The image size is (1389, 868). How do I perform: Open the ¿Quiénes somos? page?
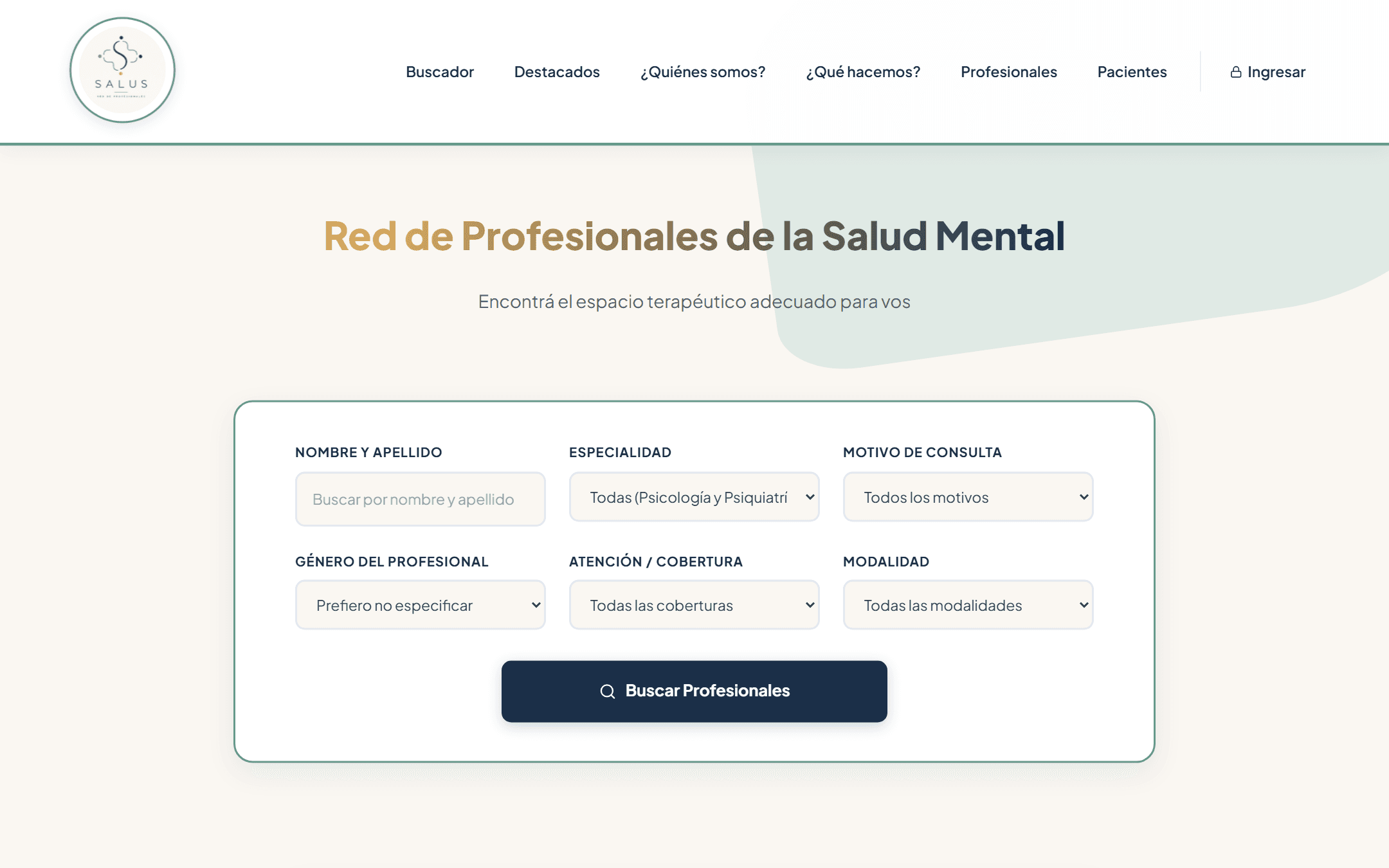[x=703, y=72]
